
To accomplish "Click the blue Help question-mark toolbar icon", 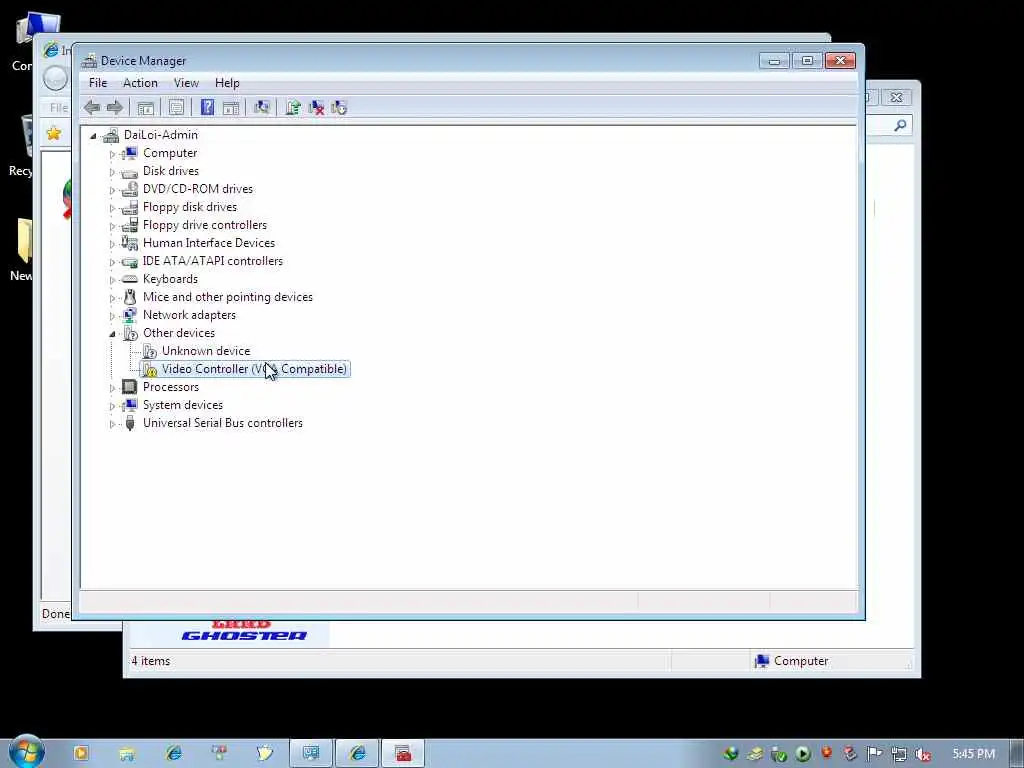I will [x=207, y=107].
